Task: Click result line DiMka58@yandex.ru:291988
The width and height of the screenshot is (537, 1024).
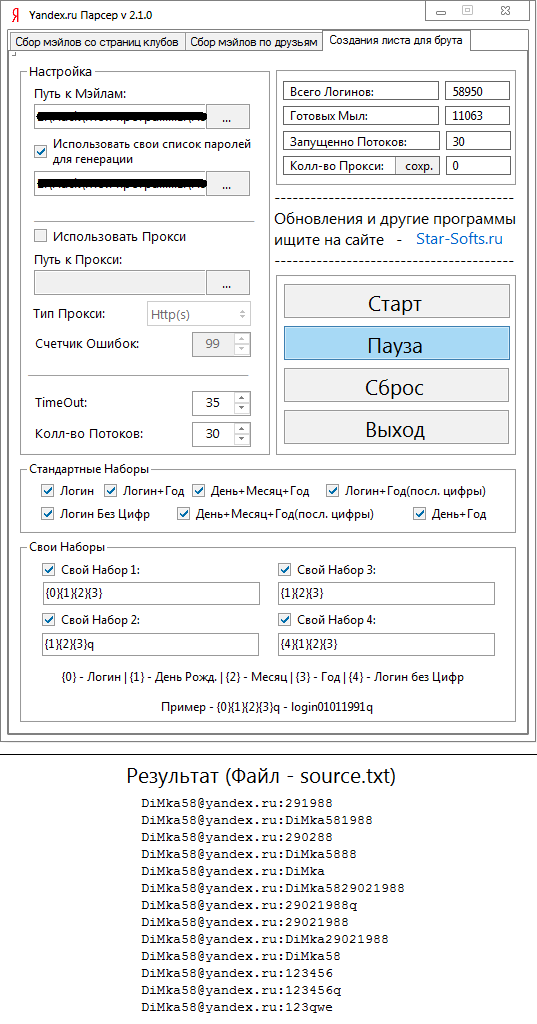Action: click(237, 803)
